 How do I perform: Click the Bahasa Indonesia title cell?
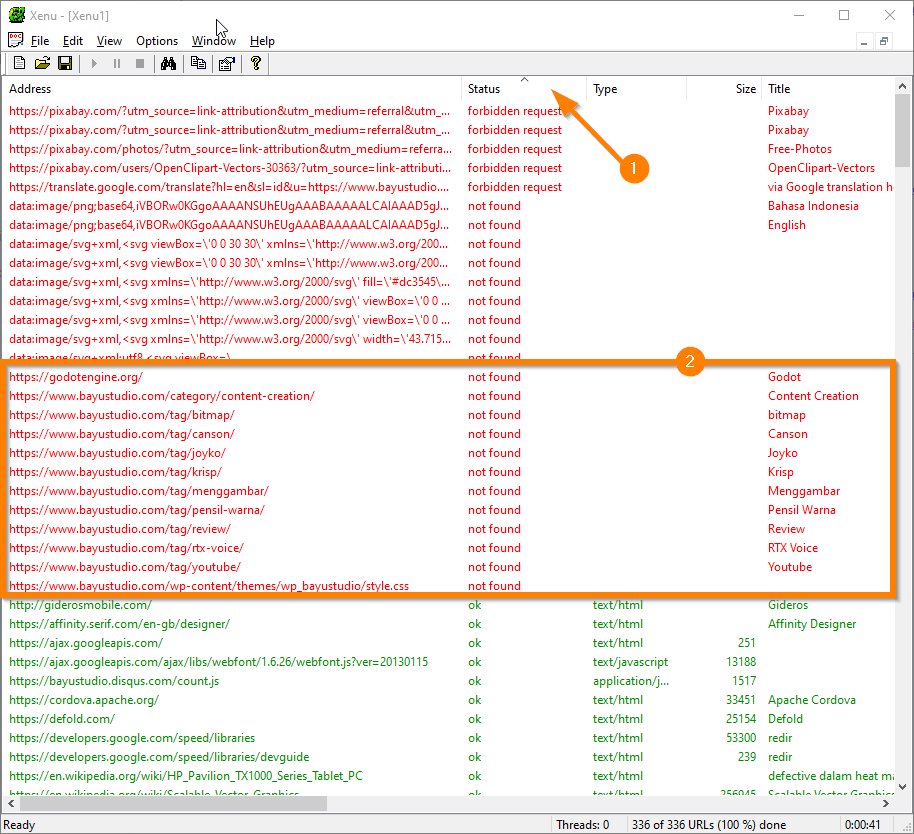(813, 206)
